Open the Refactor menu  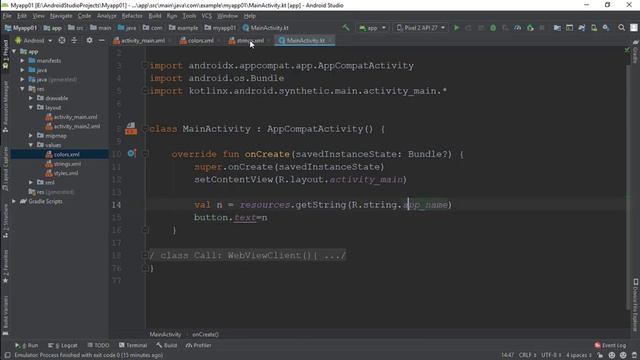click(132, 16)
